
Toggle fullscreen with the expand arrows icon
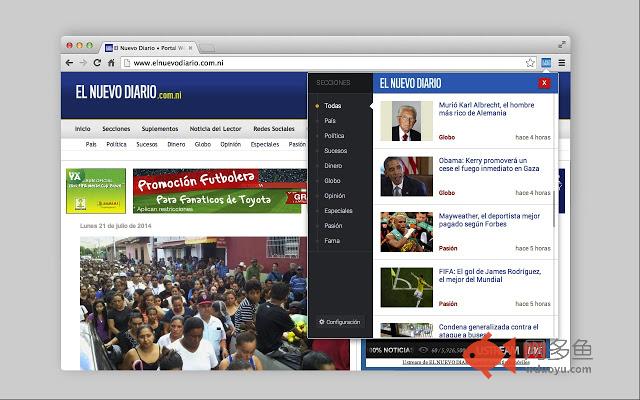pos(562,44)
